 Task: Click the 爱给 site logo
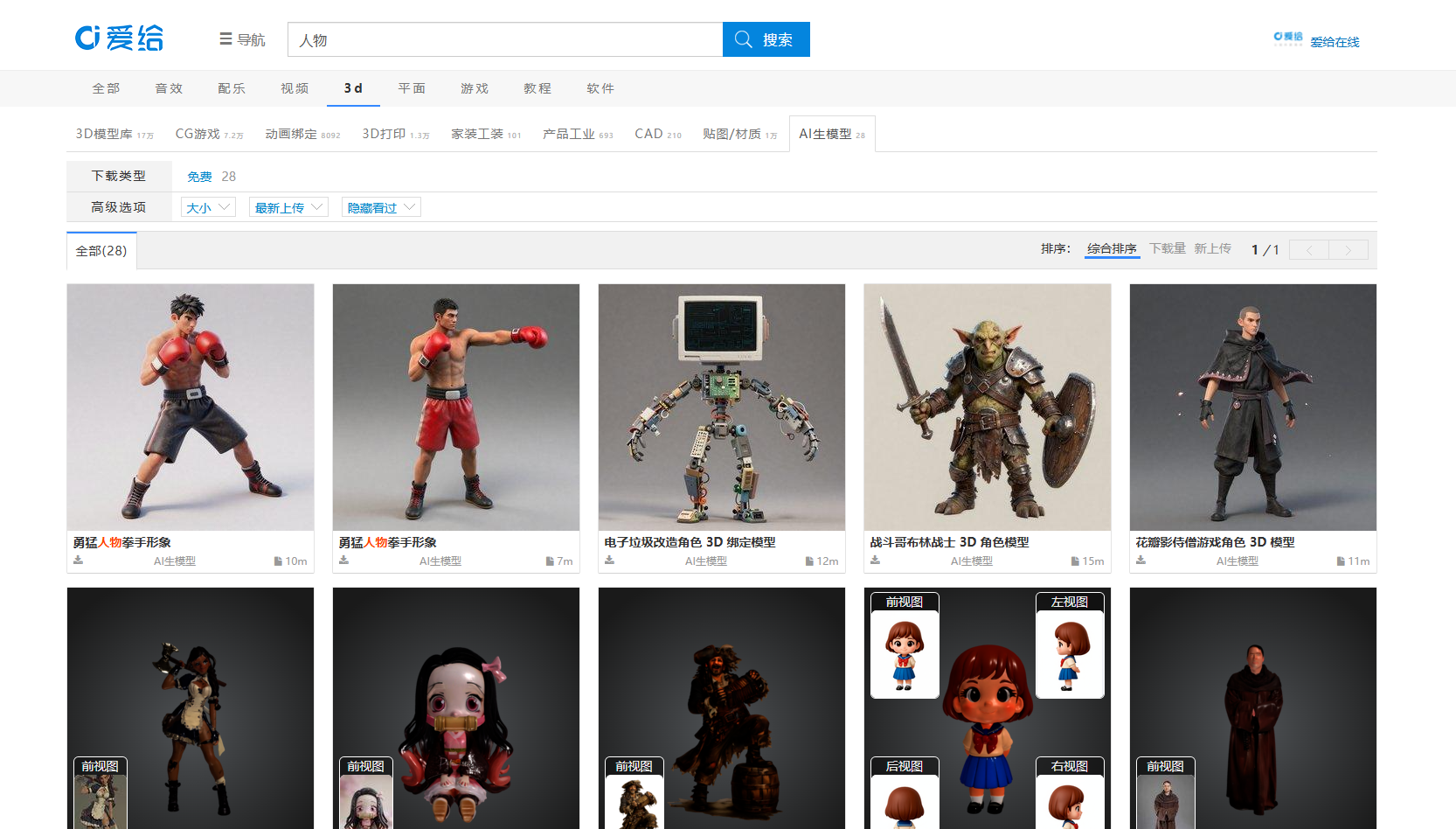tap(119, 38)
